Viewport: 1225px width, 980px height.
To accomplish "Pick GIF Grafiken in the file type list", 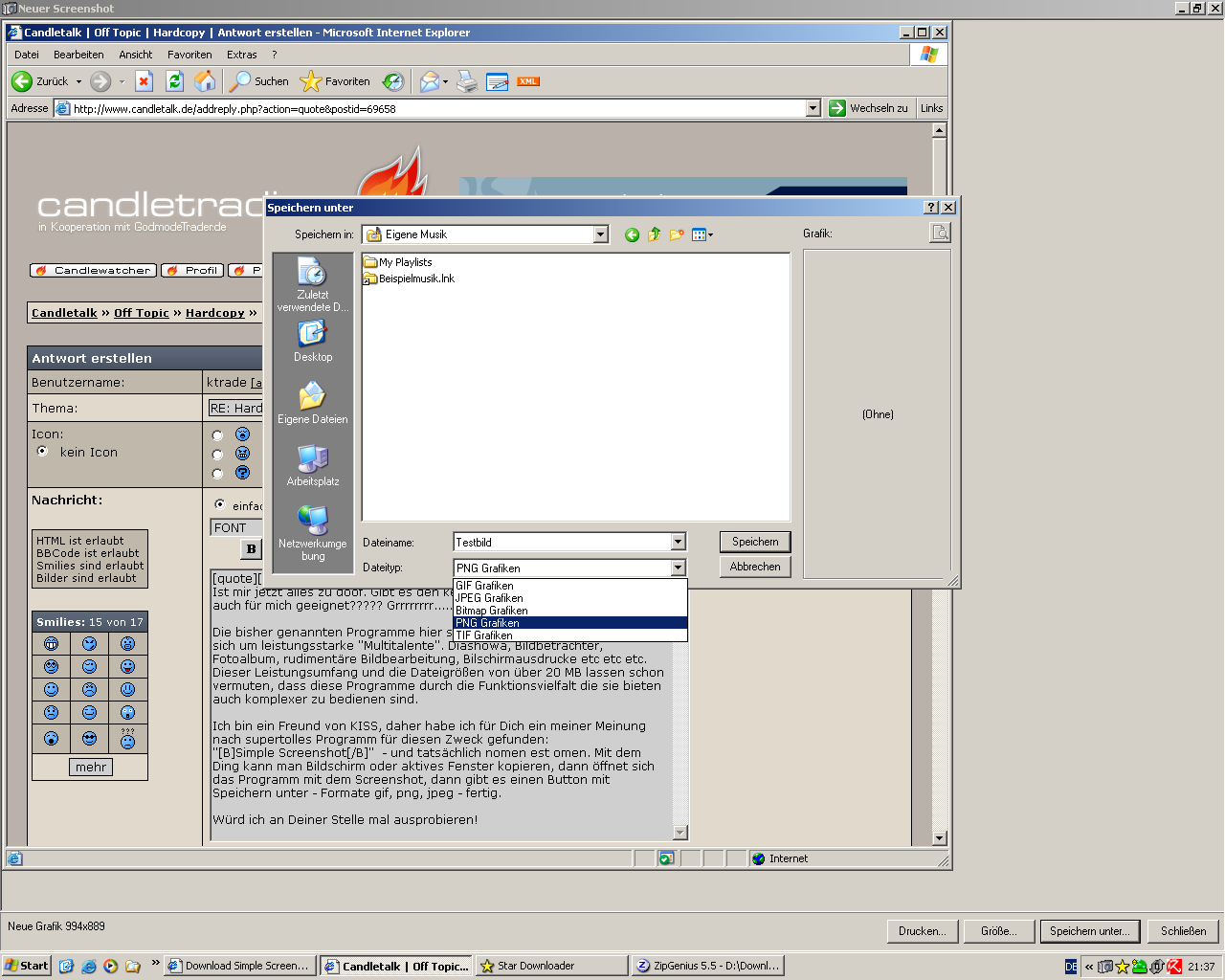I will 484,586.
